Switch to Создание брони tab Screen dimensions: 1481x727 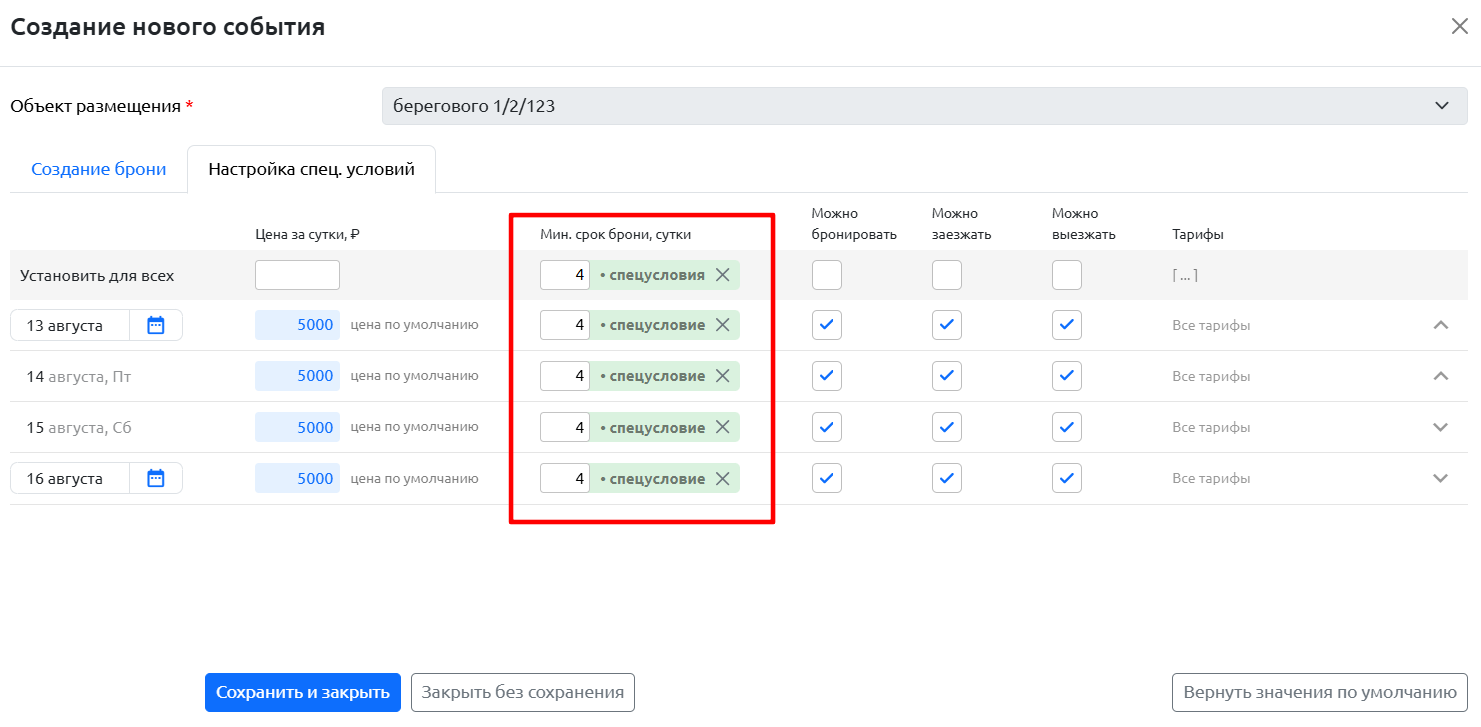99,169
